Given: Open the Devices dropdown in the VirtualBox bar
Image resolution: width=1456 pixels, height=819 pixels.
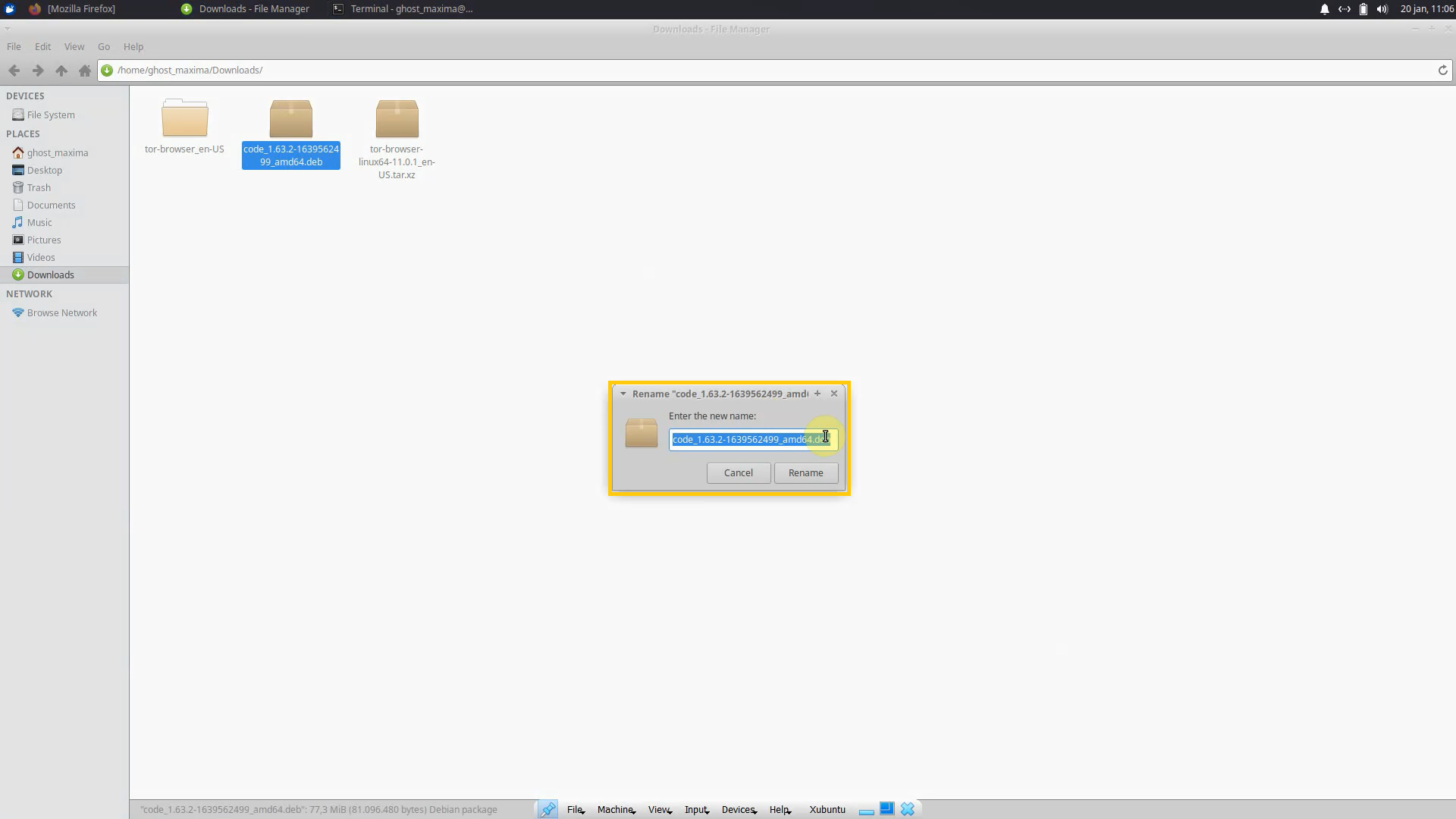Looking at the screenshot, I should point(739,809).
